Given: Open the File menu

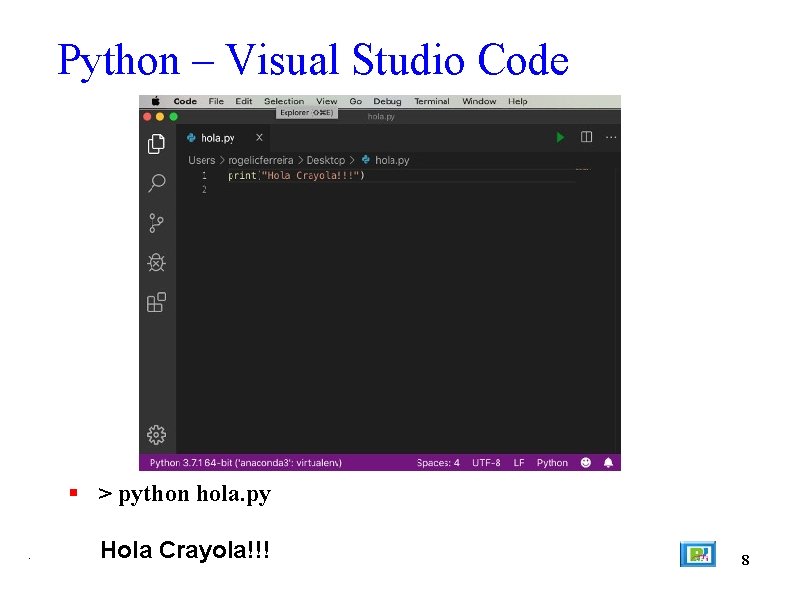Looking at the screenshot, I should tap(216, 101).
